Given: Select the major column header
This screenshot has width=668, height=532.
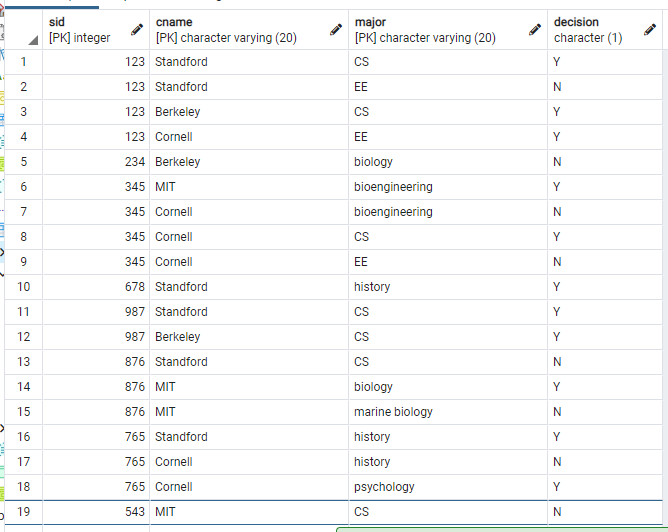Looking at the screenshot, I should tap(448, 30).
